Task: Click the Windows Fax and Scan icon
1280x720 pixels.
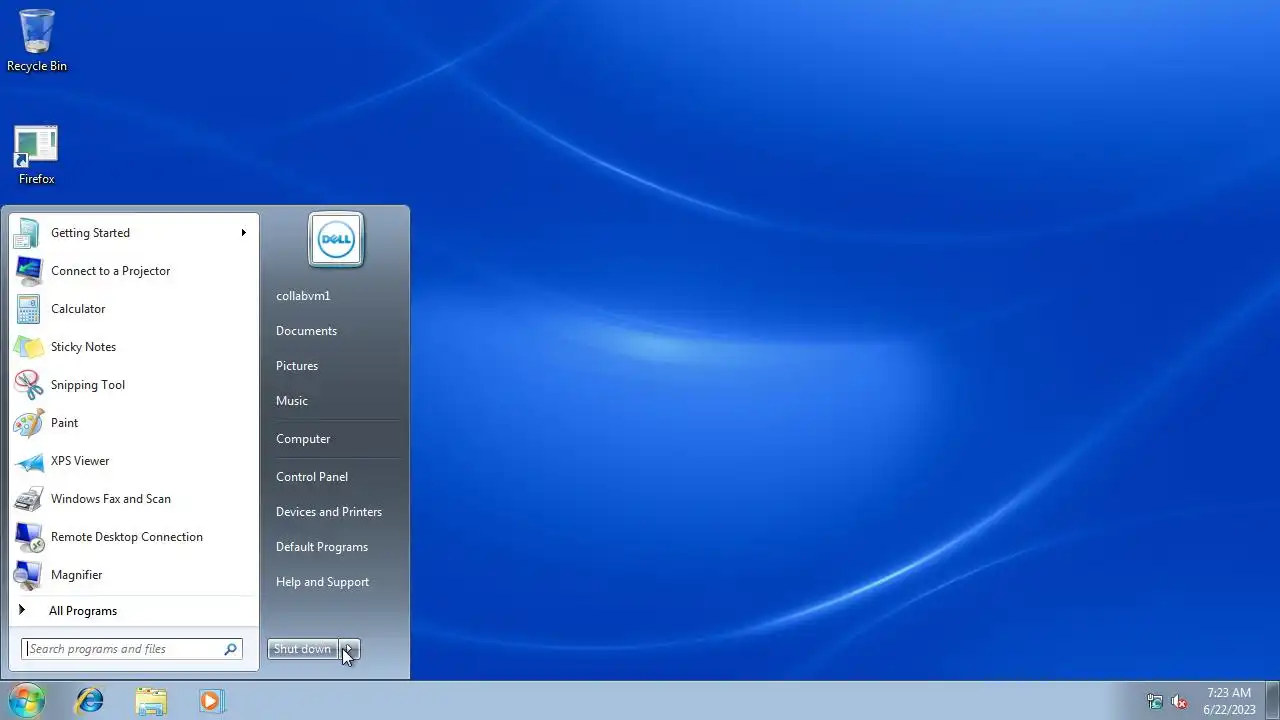Action: (28, 499)
